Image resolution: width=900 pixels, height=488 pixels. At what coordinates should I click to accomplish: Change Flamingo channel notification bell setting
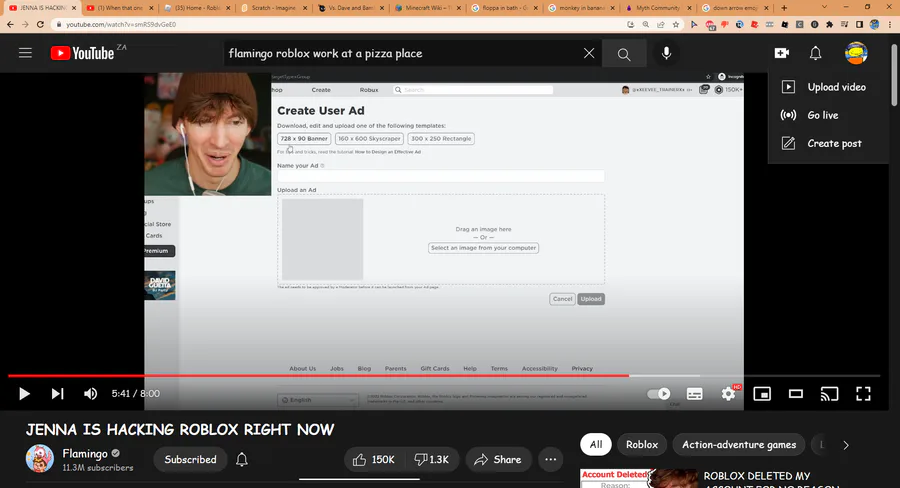click(242, 459)
